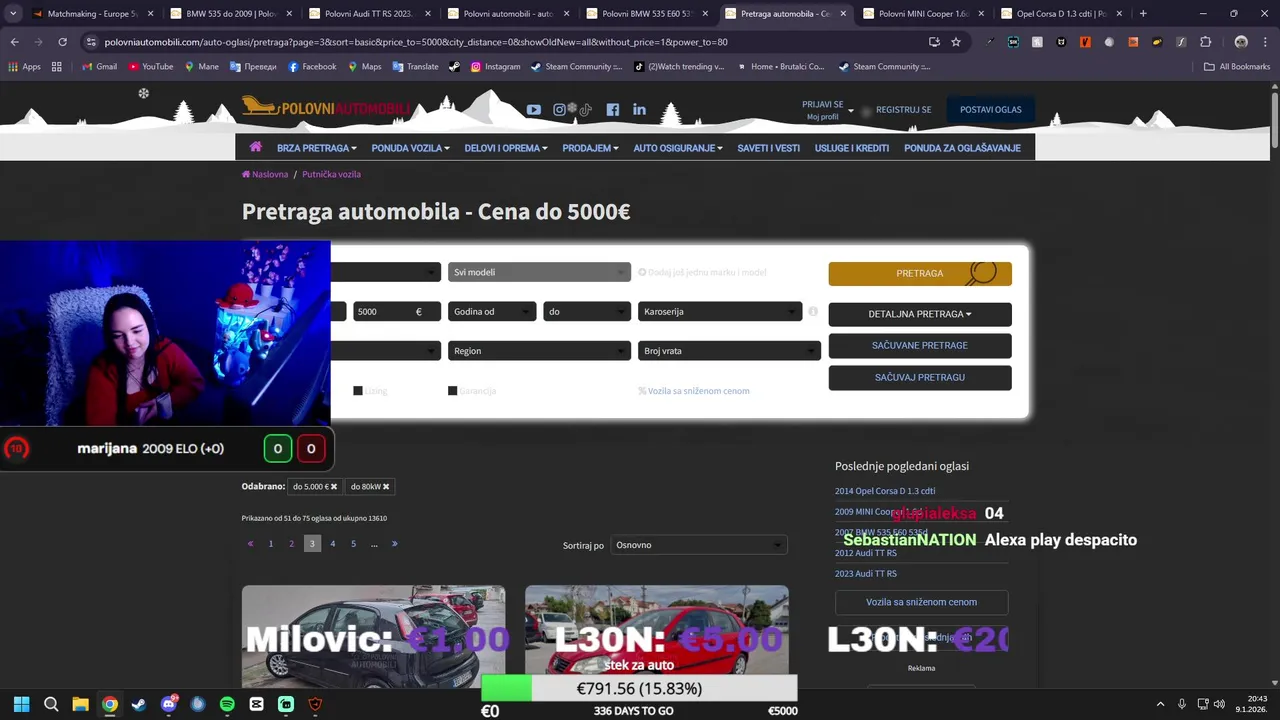Switch to the 'Opel Corsa D 1.3 cdti' tab

[1060, 14]
